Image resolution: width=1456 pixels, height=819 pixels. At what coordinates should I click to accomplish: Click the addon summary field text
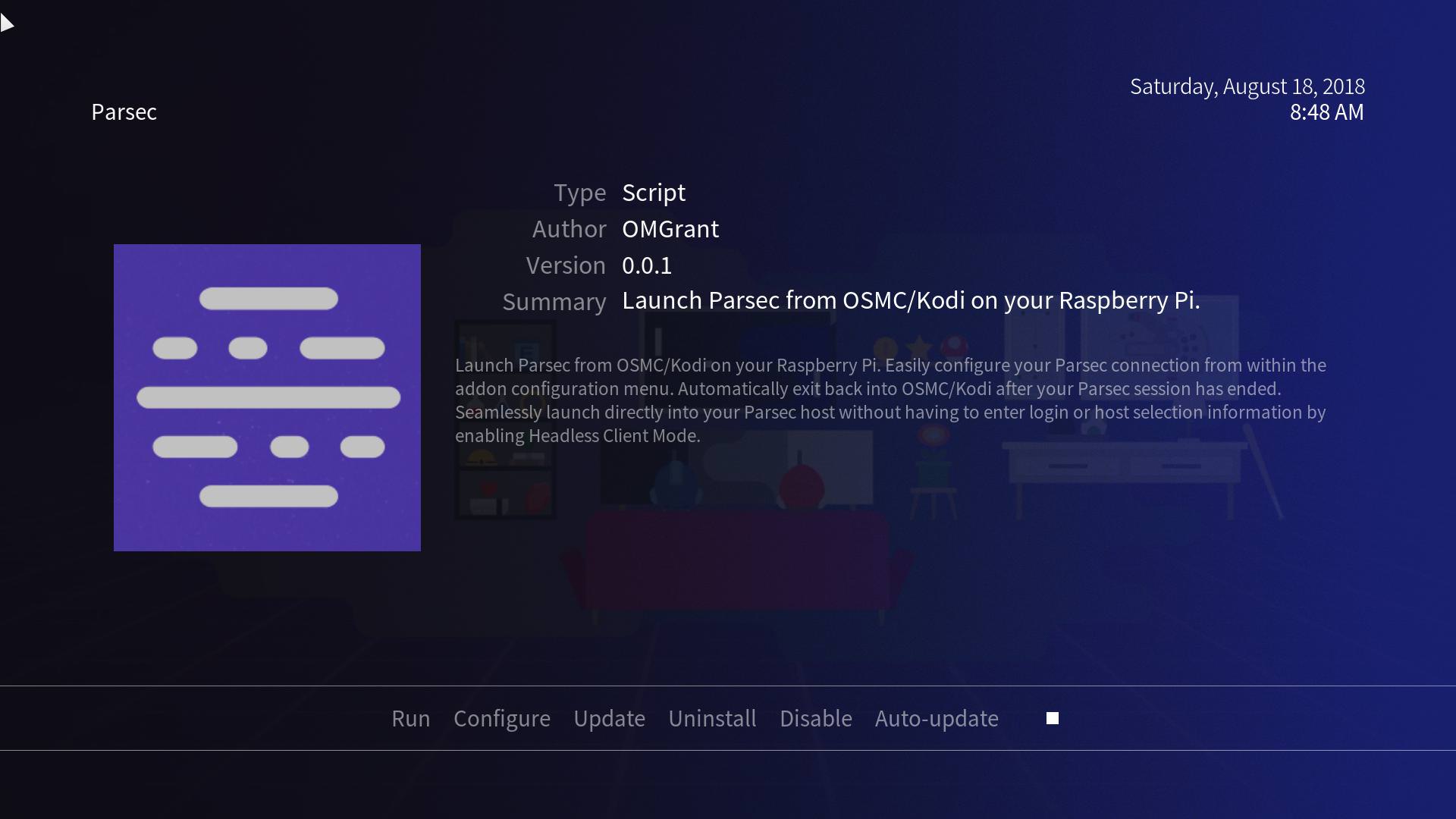coord(910,300)
